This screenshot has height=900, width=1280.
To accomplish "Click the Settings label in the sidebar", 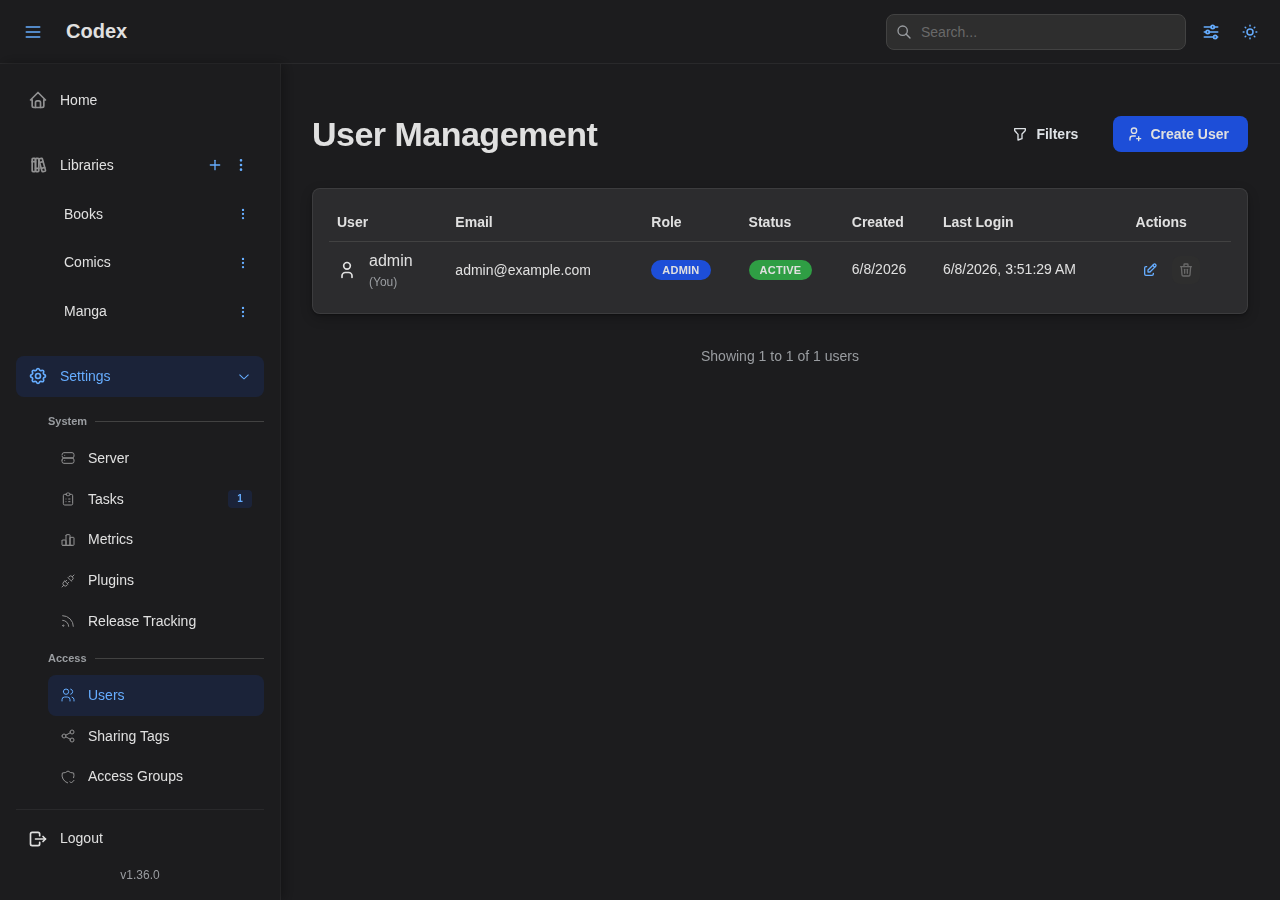I will (x=85, y=376).
